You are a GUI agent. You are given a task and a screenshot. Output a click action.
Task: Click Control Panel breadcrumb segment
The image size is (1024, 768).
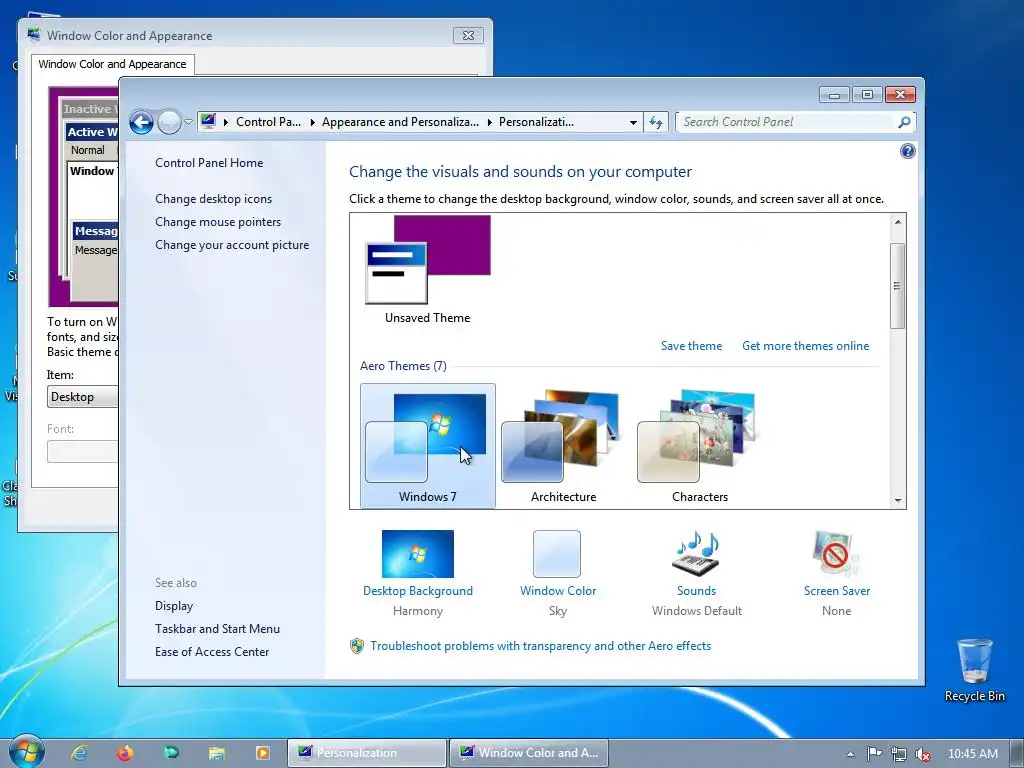[x=268, y=122]
